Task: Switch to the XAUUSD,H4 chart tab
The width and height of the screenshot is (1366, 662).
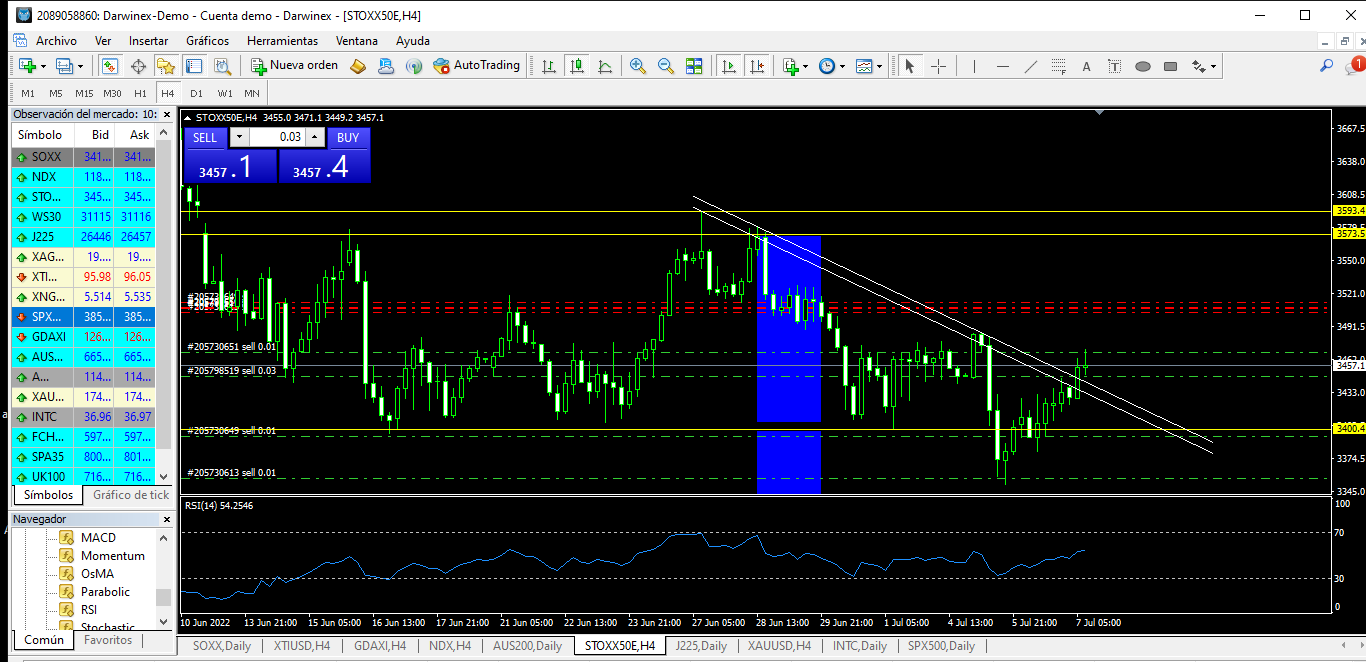Action: [x=779, y=646]
